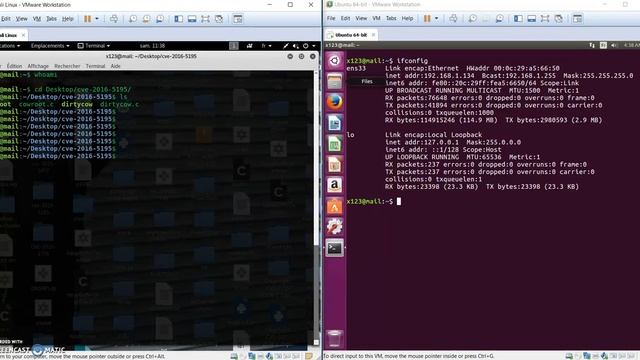
Task: Open the clock 'sam. 11:38' in Kali
Action: 152,46
